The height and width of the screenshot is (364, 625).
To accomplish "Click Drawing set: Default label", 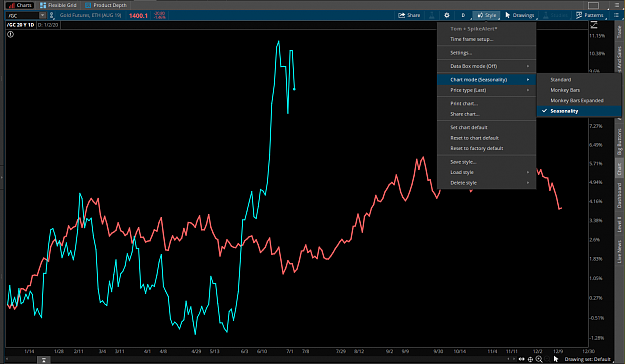I will (x=588, y=359).
